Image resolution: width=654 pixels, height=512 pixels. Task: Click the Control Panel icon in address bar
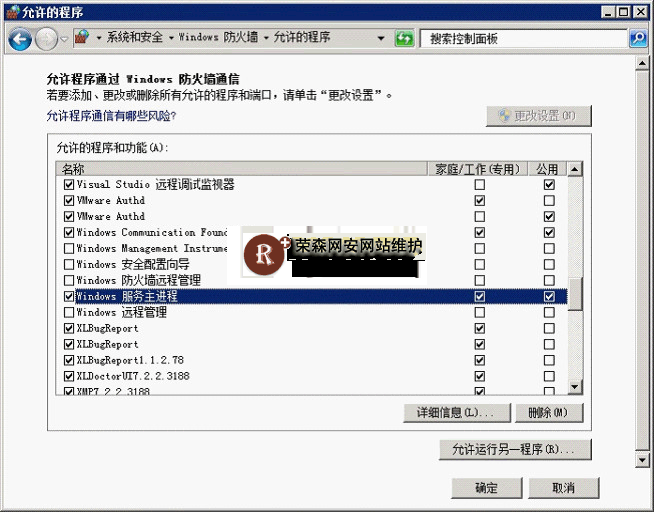(x=82, y=38)
